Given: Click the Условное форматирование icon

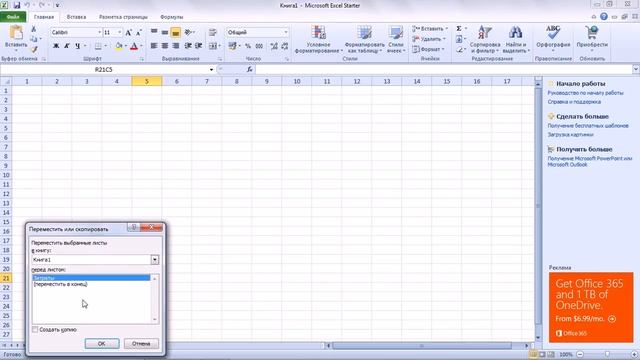Looking at the screenshot, I should point(318,33).
